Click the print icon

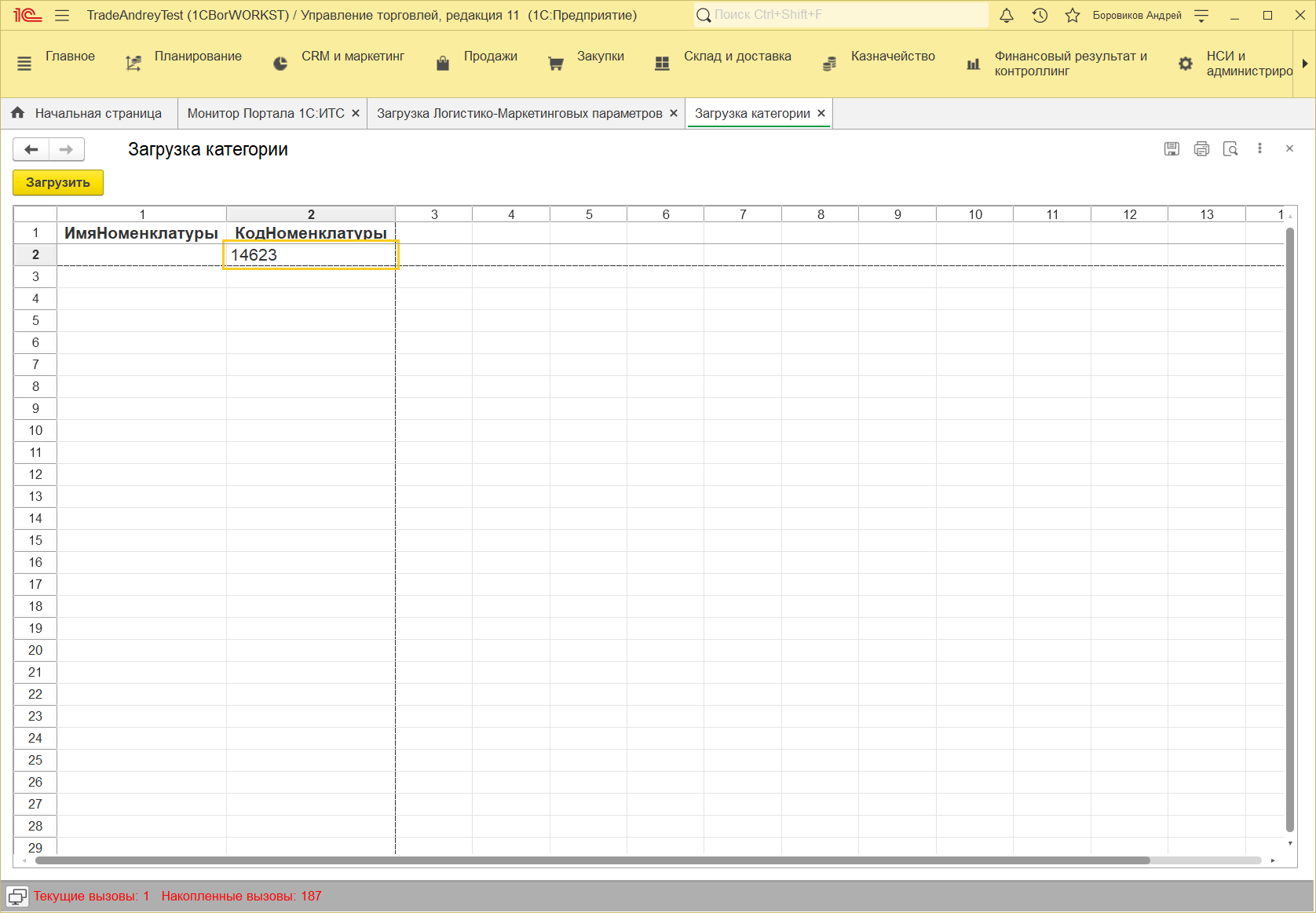(1201, 149)
